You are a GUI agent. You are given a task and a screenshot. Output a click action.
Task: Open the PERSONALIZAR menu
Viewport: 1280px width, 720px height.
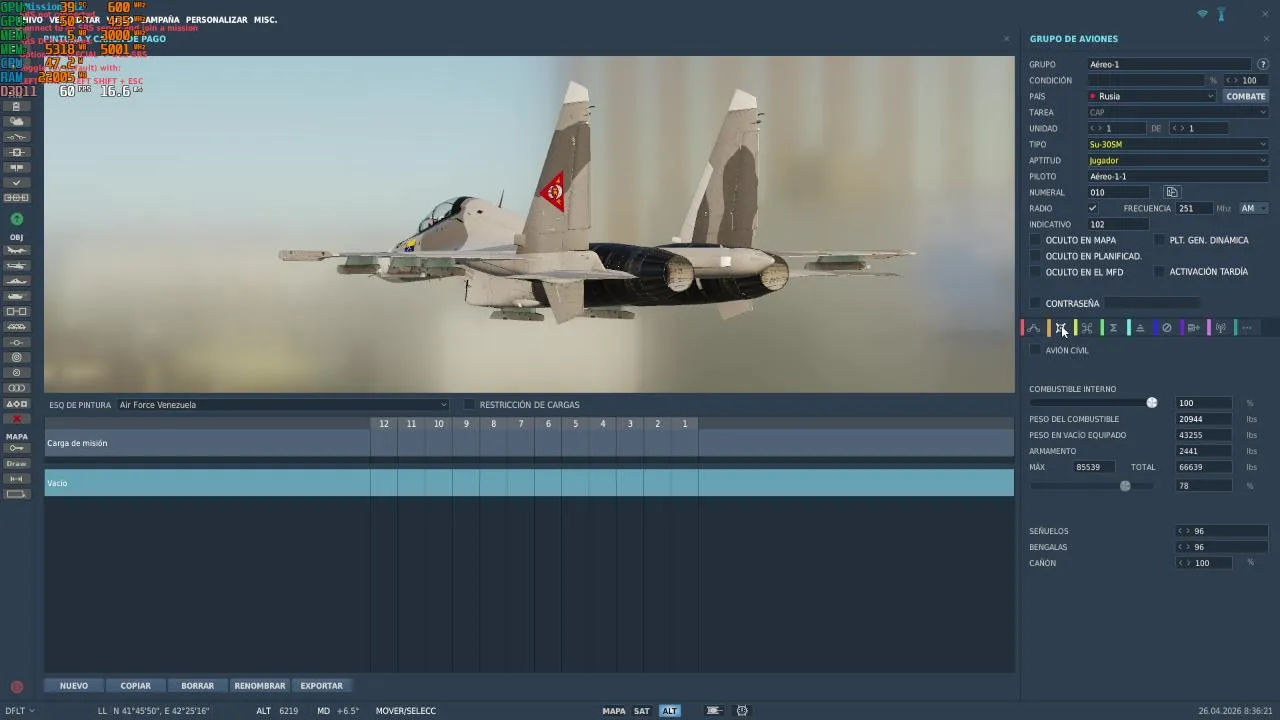click(217, 20)
